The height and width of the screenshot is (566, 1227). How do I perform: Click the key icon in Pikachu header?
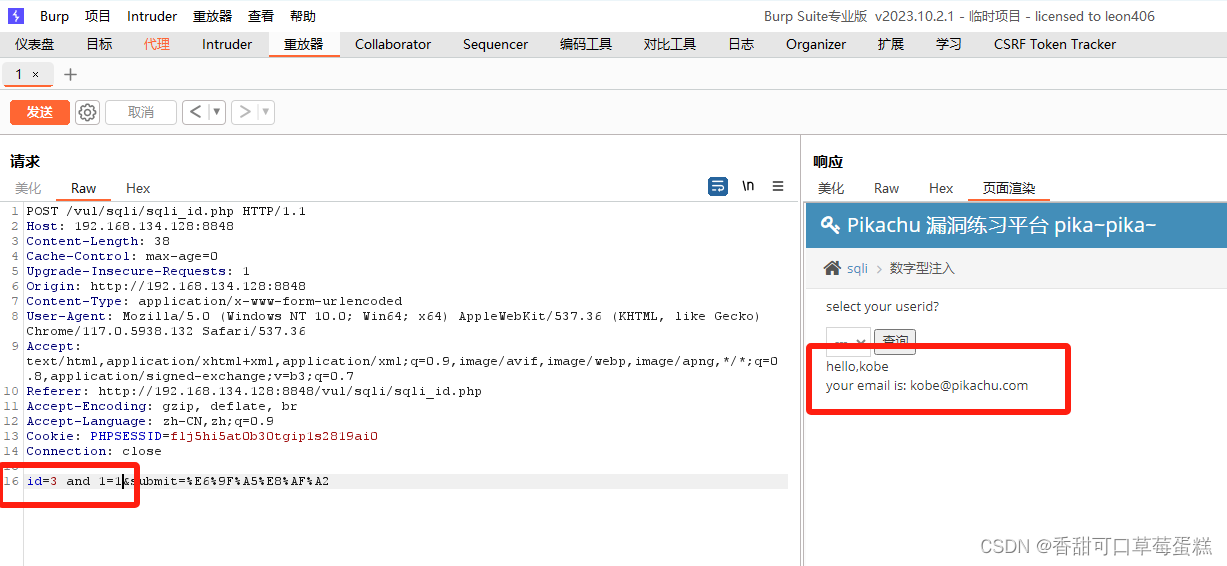point(830,225)
